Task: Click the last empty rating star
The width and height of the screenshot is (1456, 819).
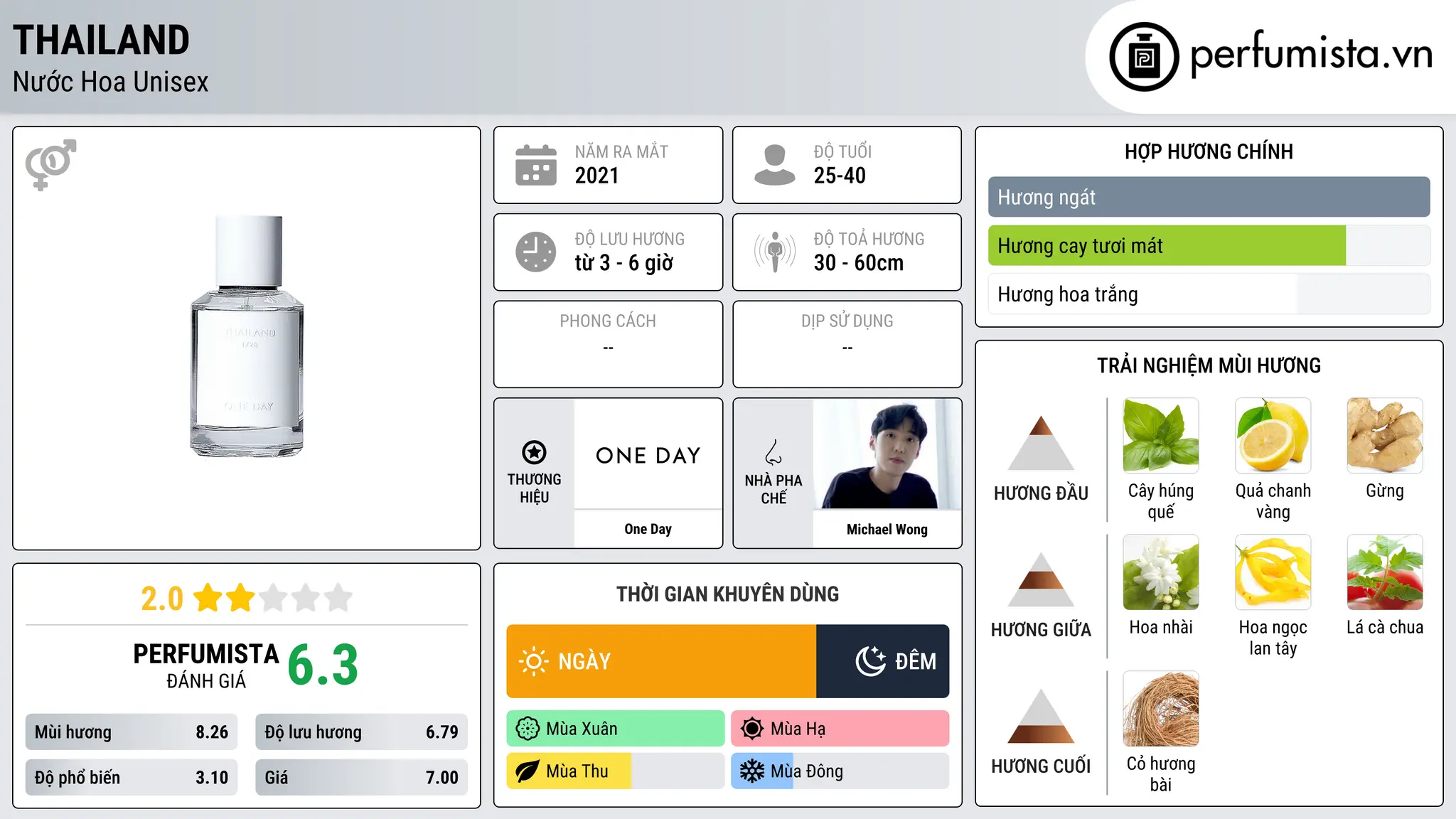Action: tap(338, 598)
